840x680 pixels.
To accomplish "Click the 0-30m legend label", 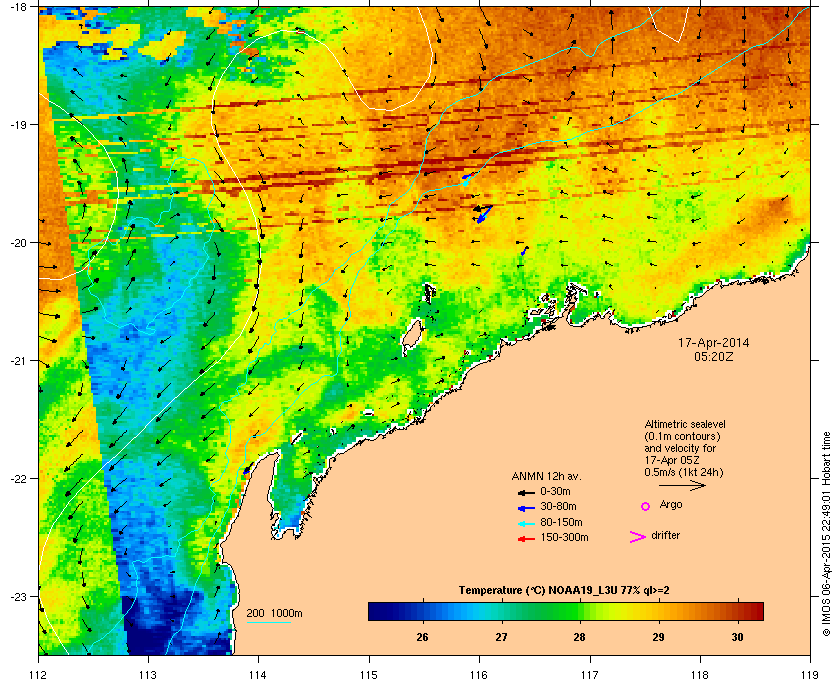I will tap(556, 491).
